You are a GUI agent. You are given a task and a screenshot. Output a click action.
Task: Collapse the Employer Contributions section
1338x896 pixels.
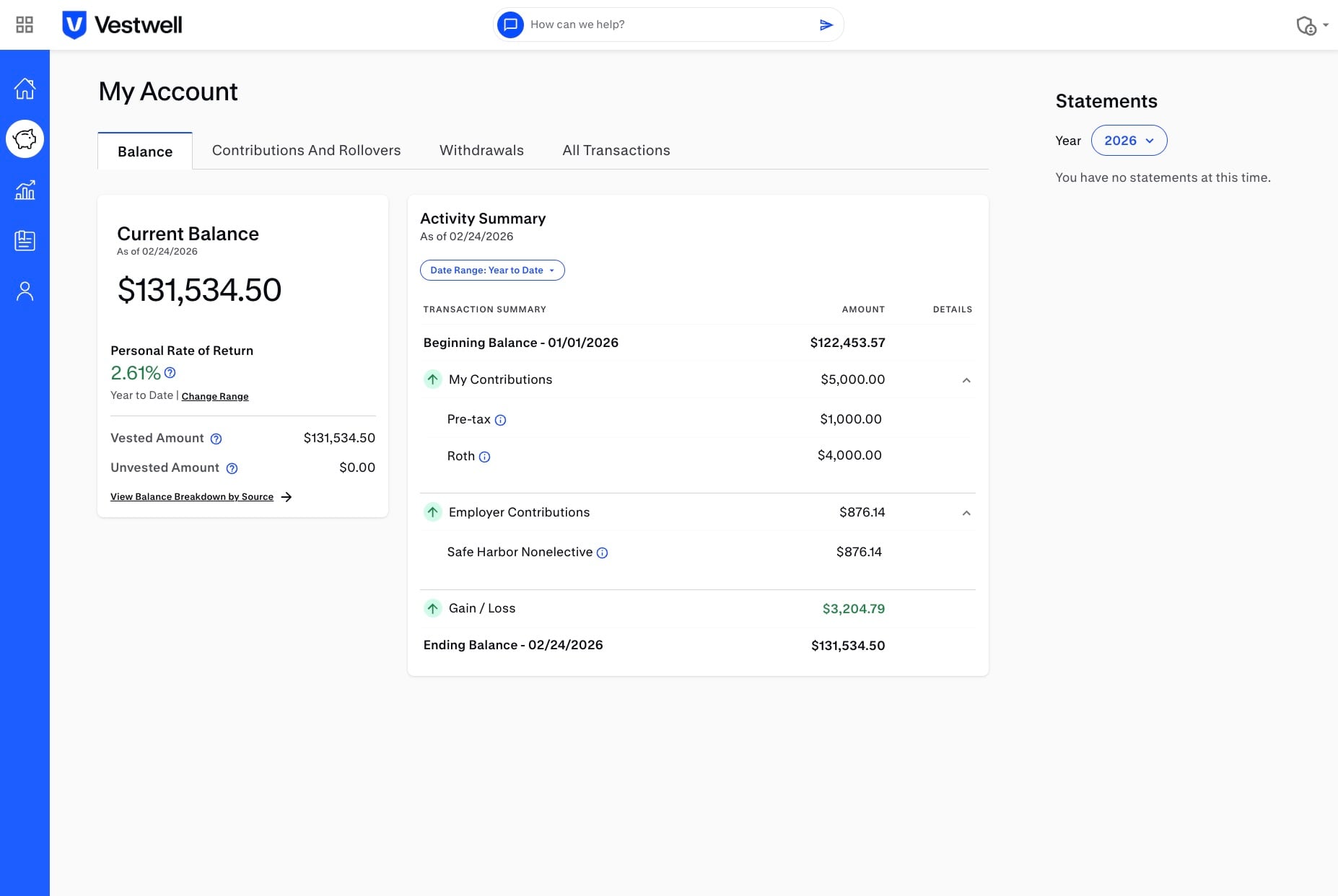pyautogui.click(x=966, y=513)
